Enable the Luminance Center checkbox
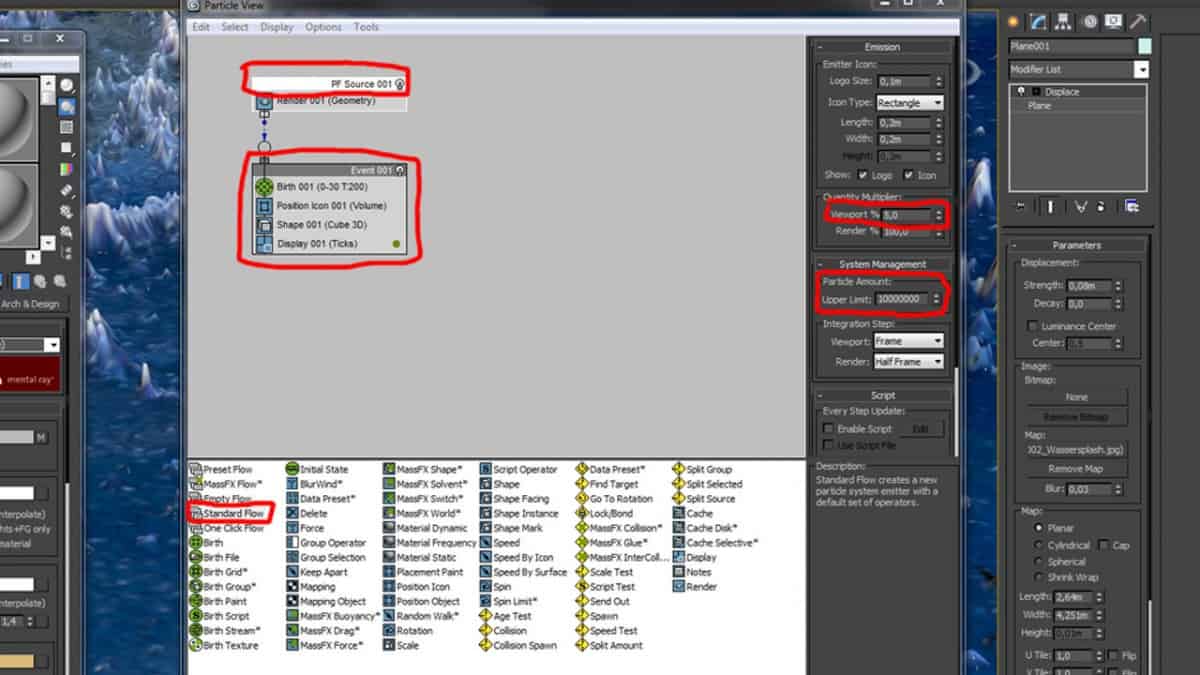Viewport: 1200px width, 675px height. (1033, 326)
